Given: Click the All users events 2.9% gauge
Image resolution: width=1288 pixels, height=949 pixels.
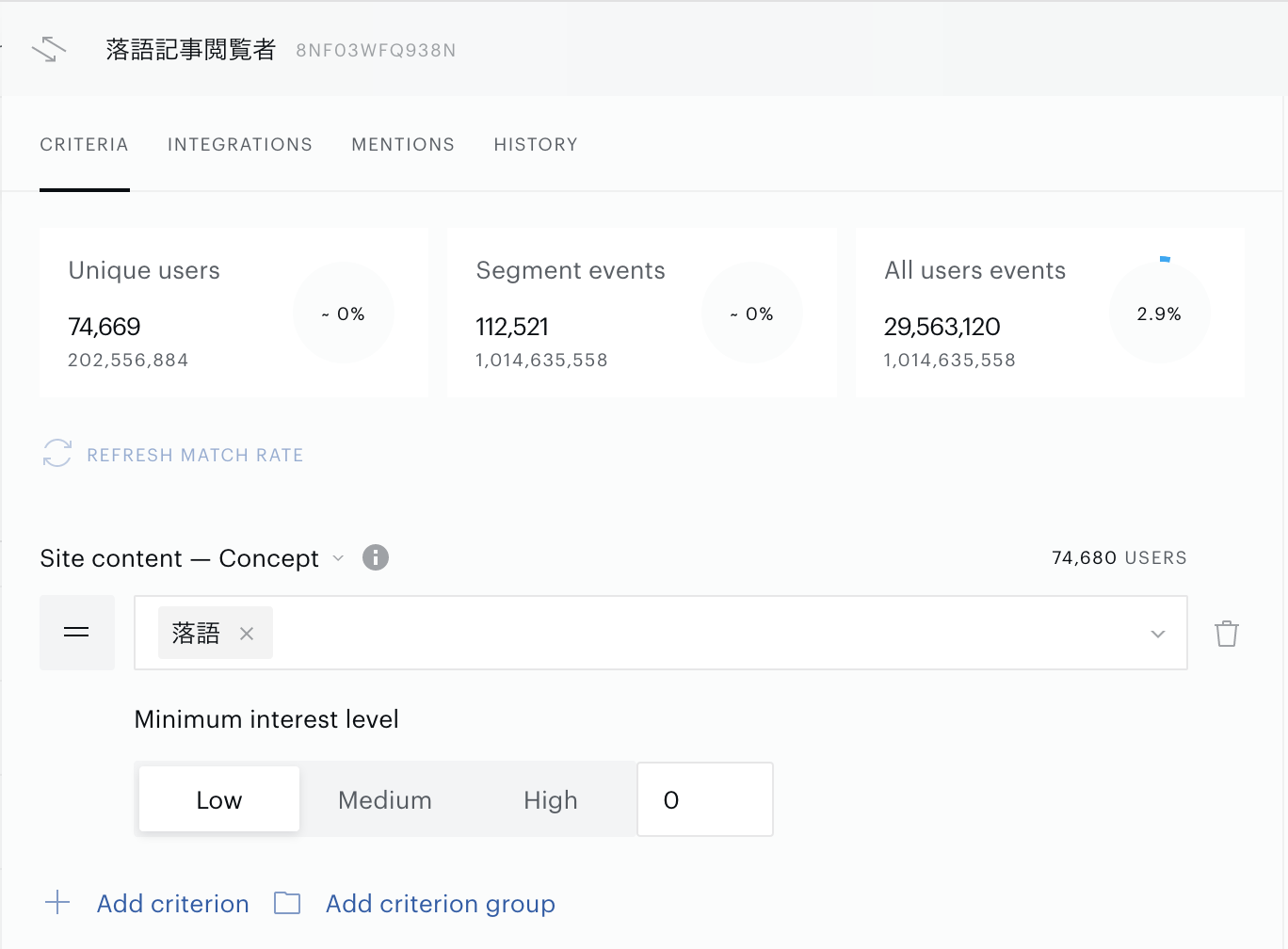Looking at the screenshot, I should click(1159, 314).
